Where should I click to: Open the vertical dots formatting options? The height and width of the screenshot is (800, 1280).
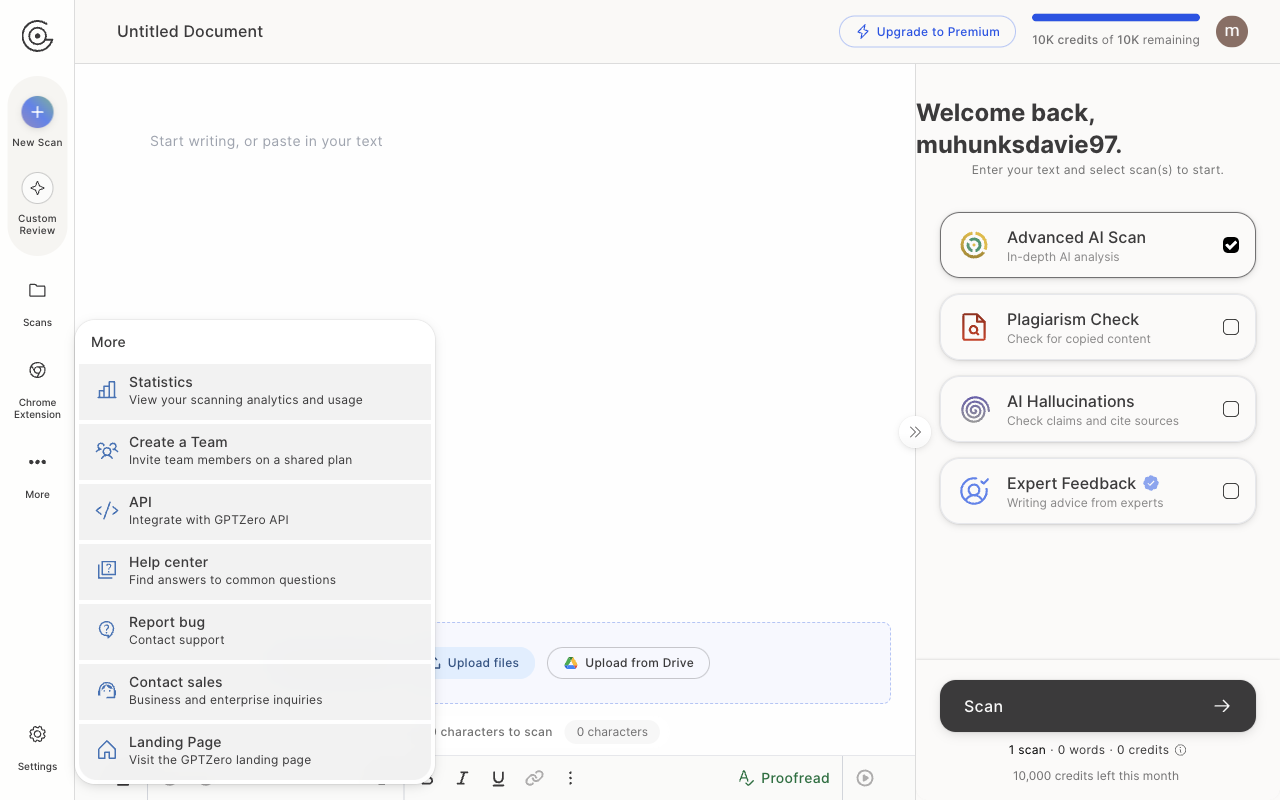click(x=570, y=778)
